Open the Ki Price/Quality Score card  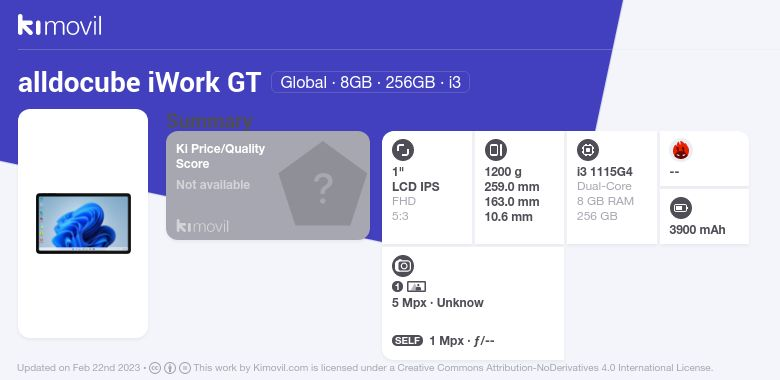point(268,185)
